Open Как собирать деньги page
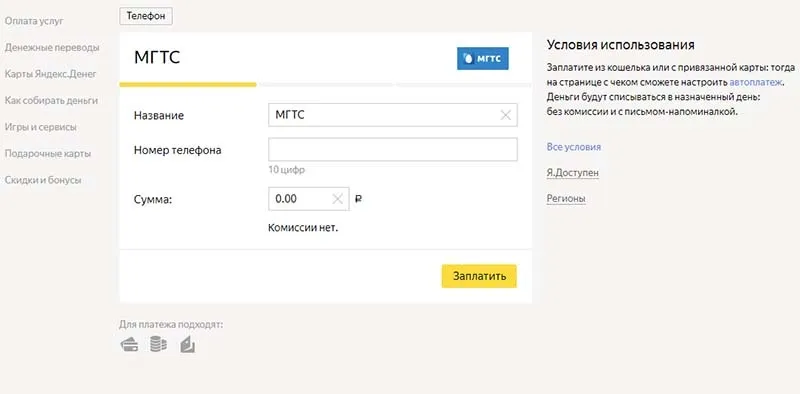Image resolution: width=800 pixels, height=394 pixels. 51,101
